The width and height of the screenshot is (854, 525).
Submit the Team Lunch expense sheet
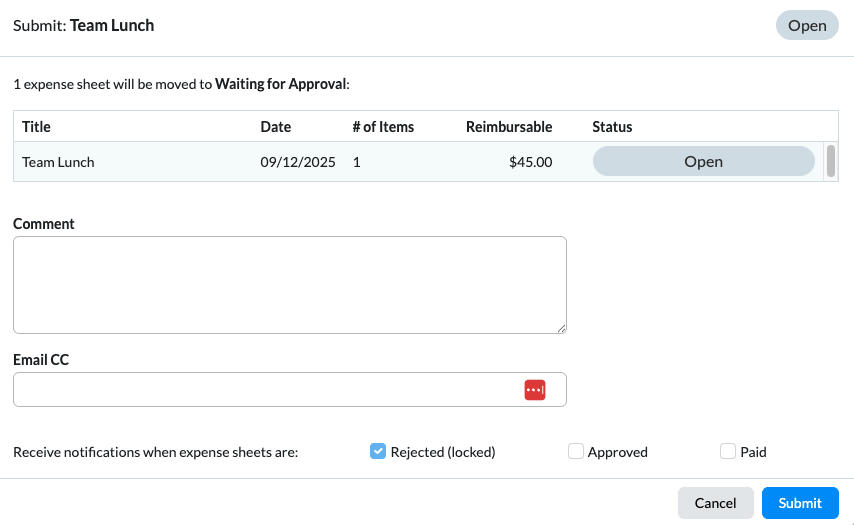800,503
